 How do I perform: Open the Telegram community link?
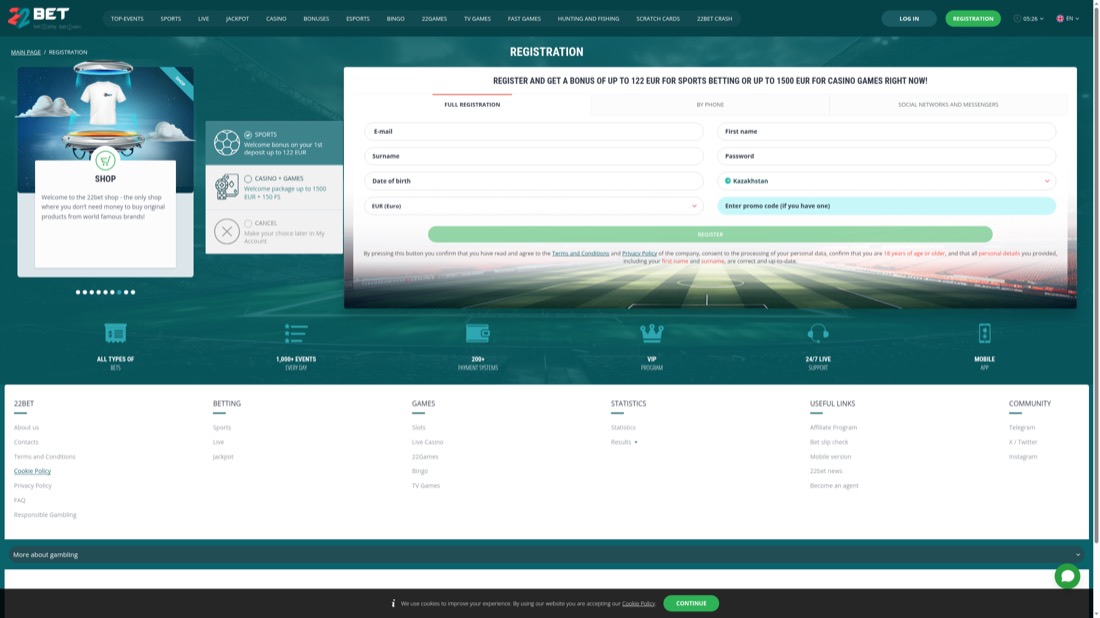1021,427
